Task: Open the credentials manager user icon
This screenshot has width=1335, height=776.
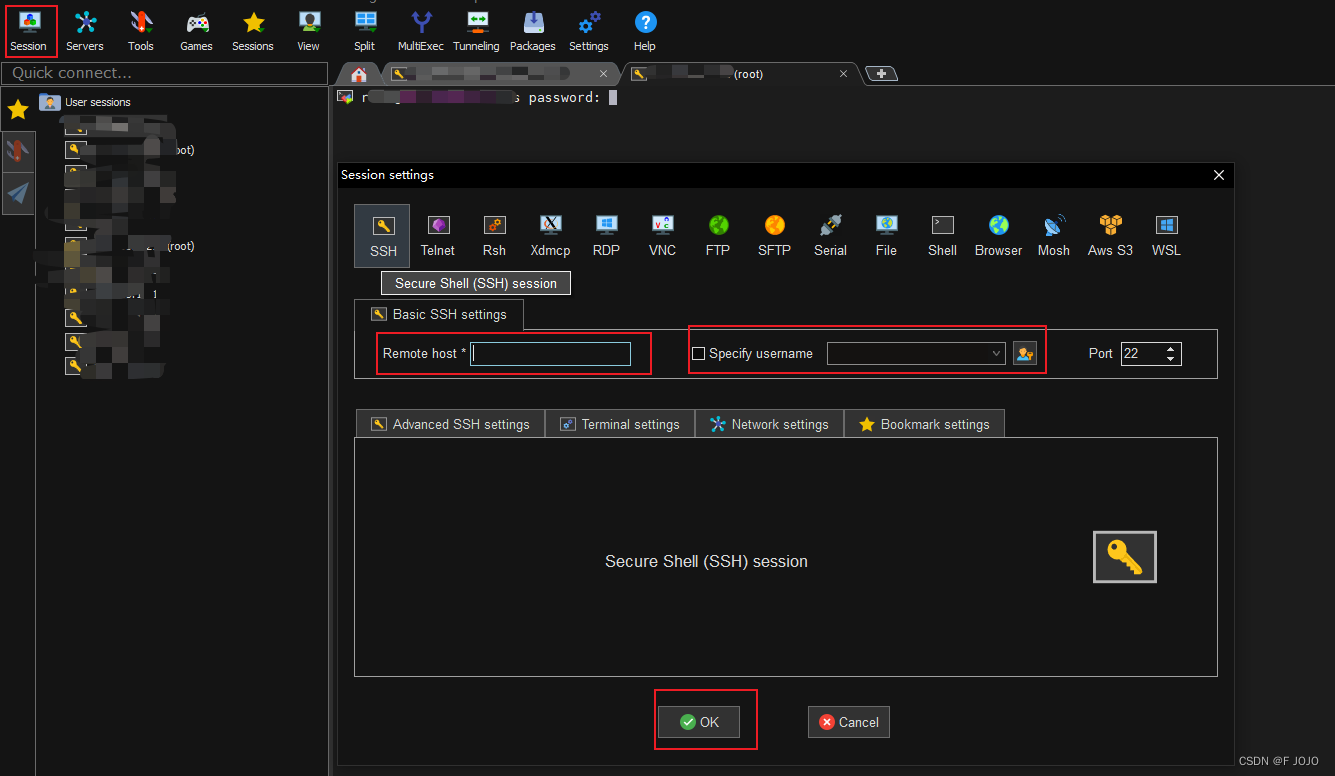Action: pos(1025,353)
